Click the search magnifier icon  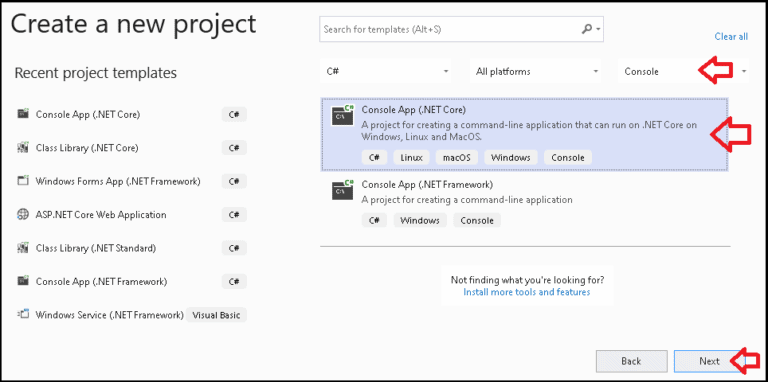pos(587,29)
